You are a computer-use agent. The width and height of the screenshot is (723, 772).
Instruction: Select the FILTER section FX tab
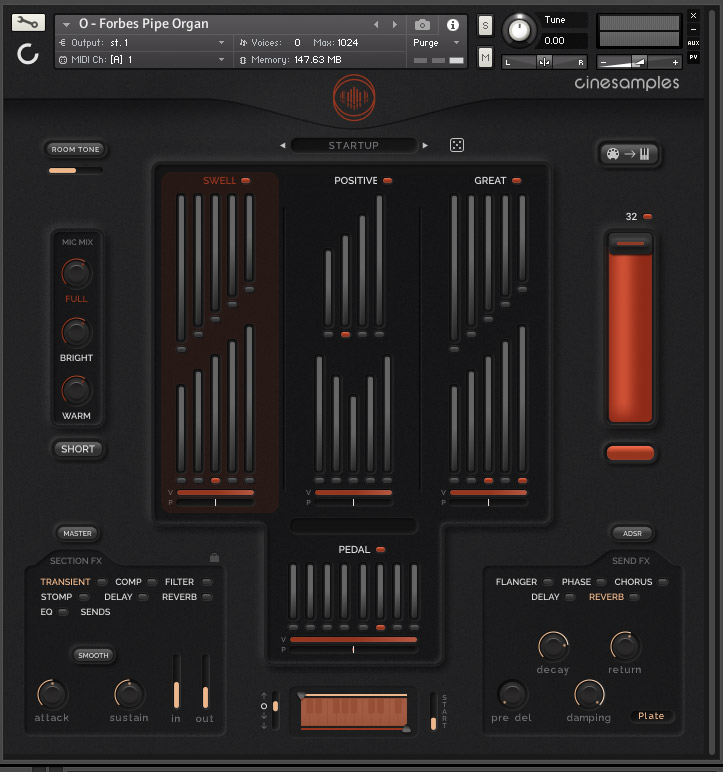coord(179,582)
